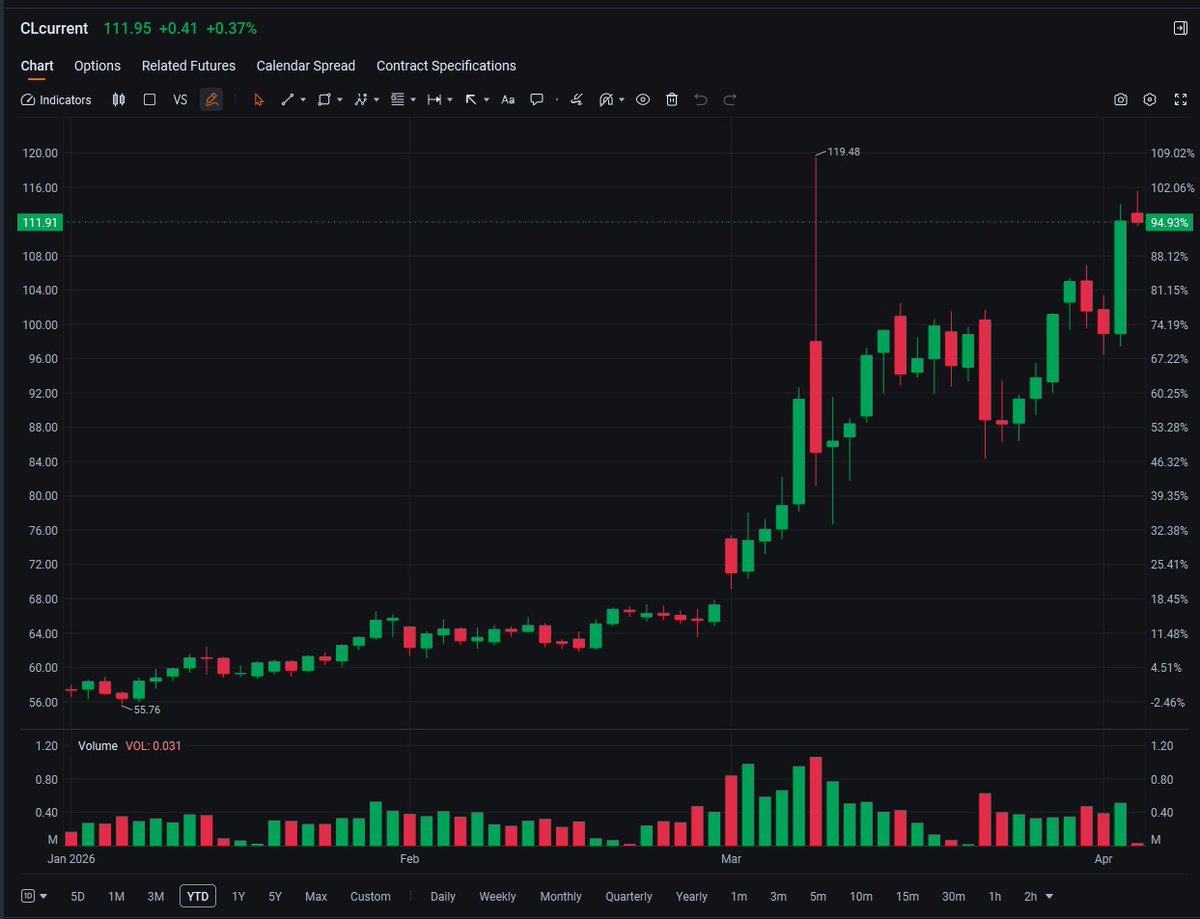Screen dimensions: 1200x919
Task: Open chart settings hexagon icon
Action: [1150, 100]
